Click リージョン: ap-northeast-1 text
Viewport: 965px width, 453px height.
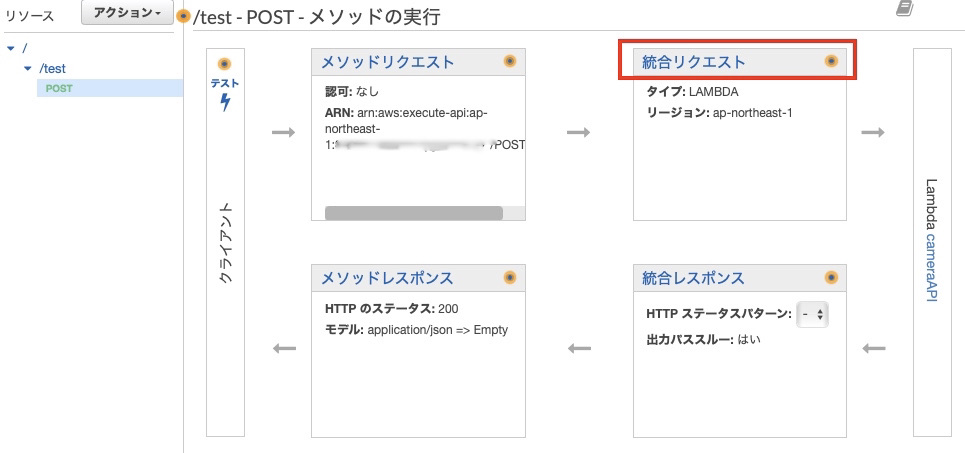coord(719,114)
